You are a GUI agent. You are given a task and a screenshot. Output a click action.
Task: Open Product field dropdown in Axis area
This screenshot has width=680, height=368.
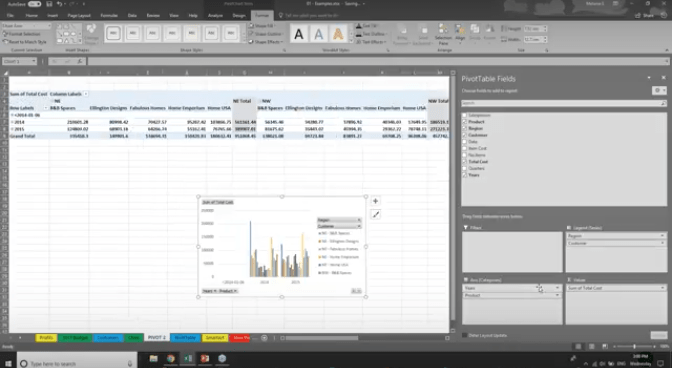coord(557,295)
